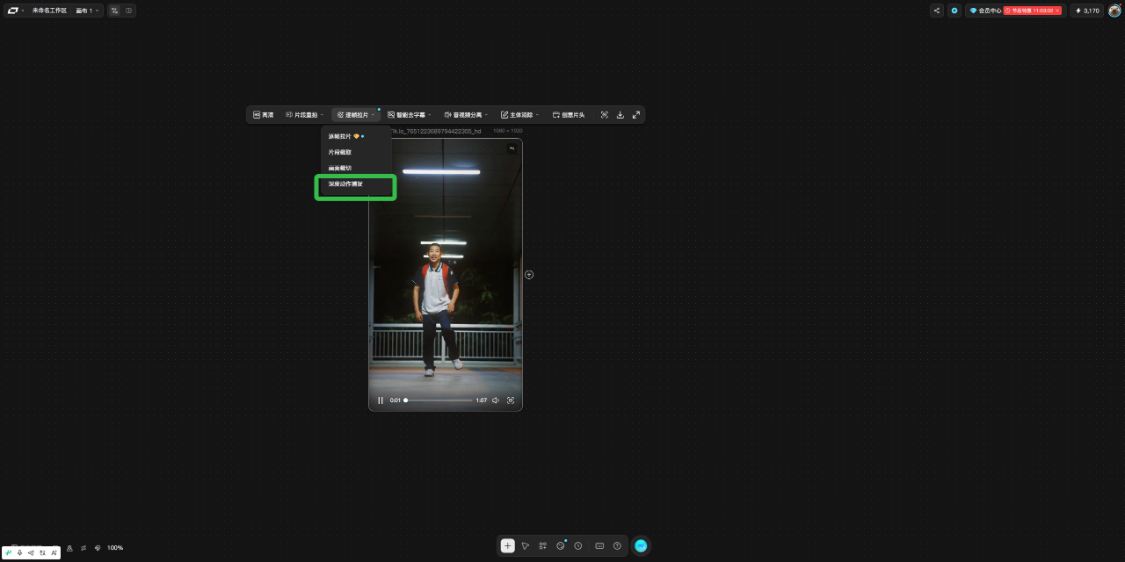Click the 高清 HD enhance button

pyautogui.click(x=263, y=115)
